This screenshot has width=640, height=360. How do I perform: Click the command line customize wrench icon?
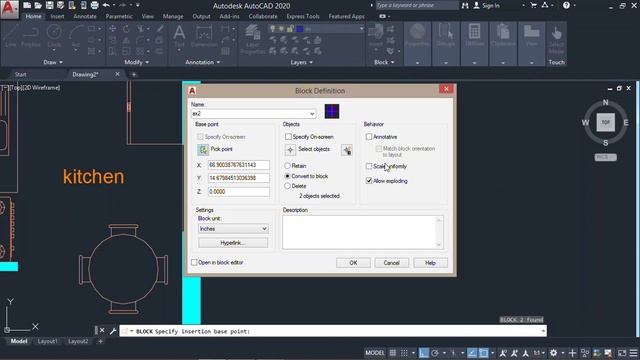pos(113,331)
